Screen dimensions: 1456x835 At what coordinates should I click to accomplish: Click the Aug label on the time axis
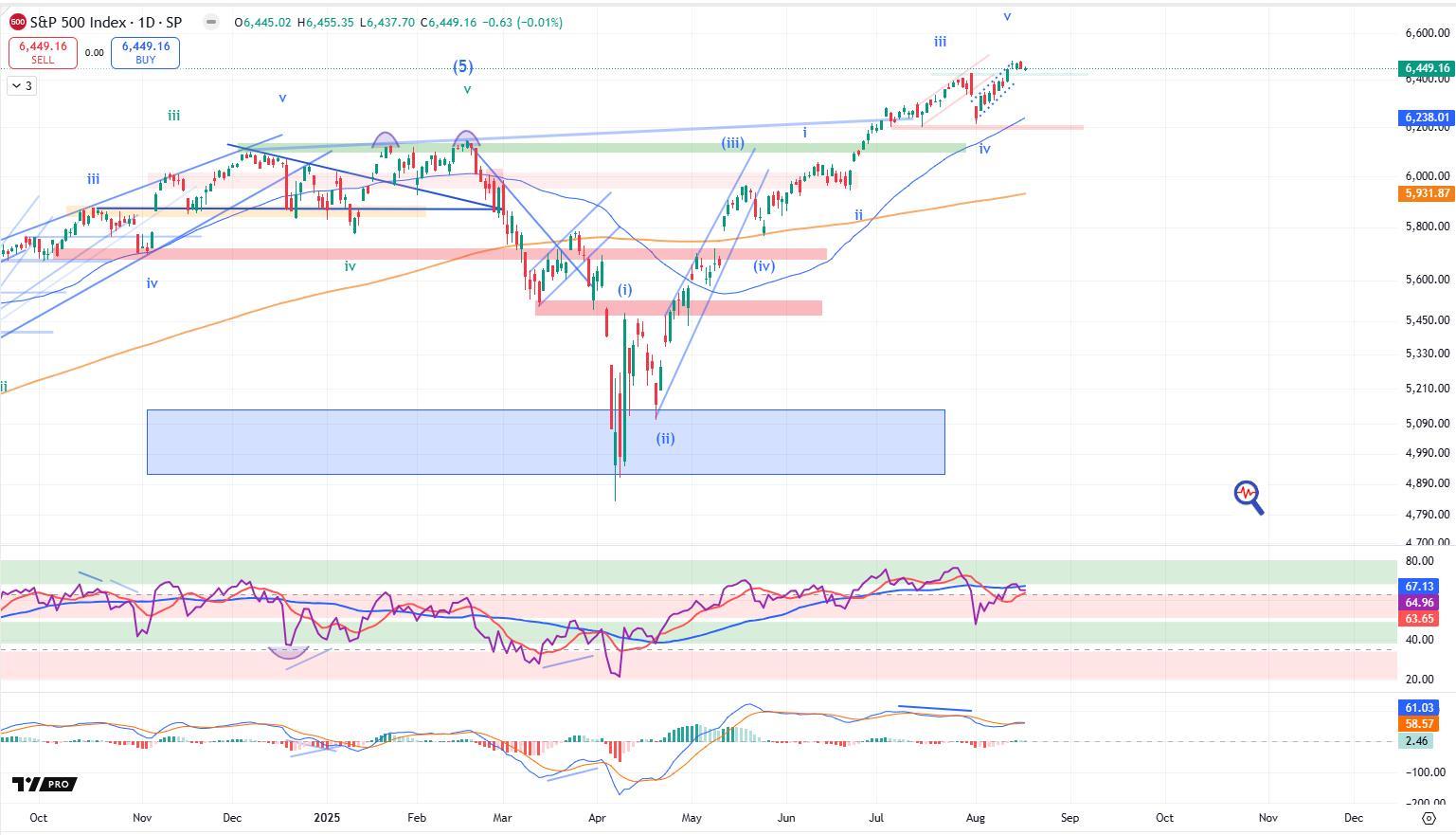(x=976, y=817)
